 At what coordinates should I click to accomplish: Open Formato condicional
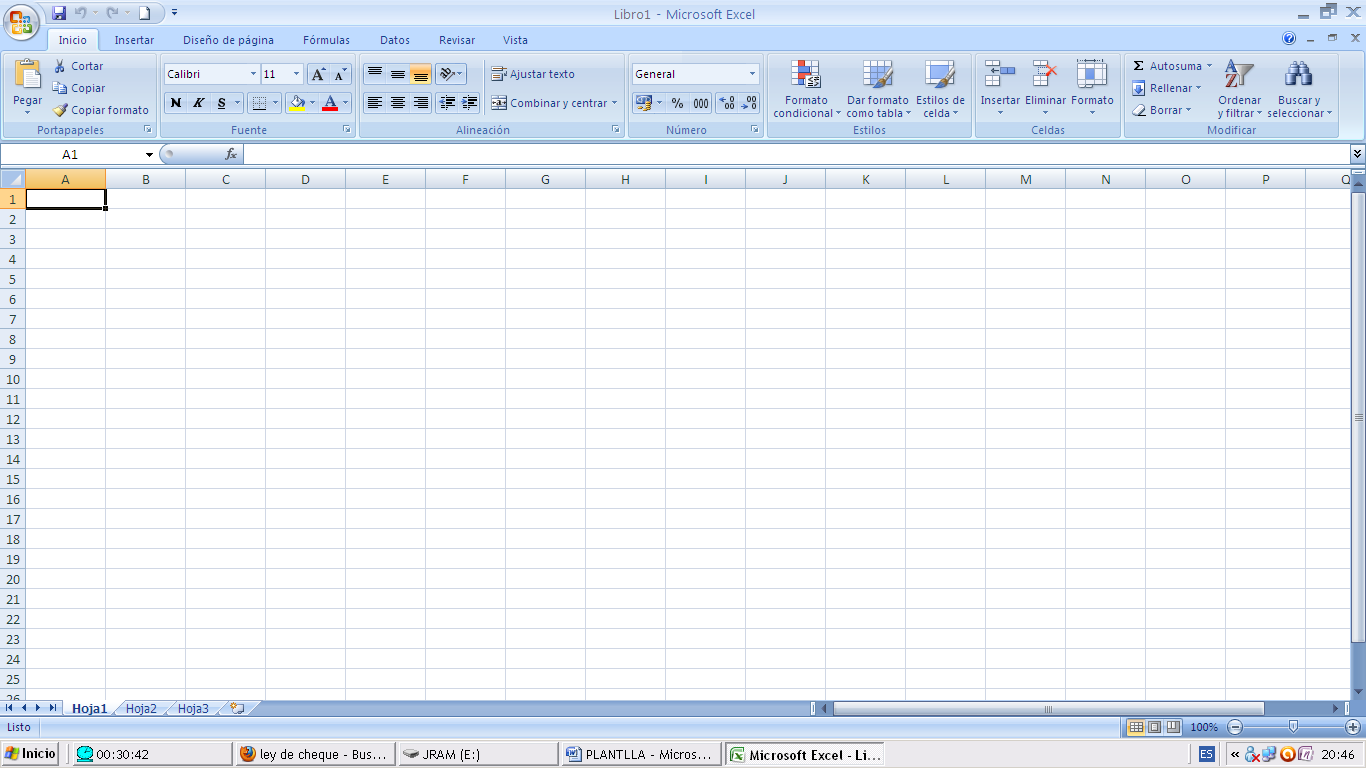click(x=806, y=88)
